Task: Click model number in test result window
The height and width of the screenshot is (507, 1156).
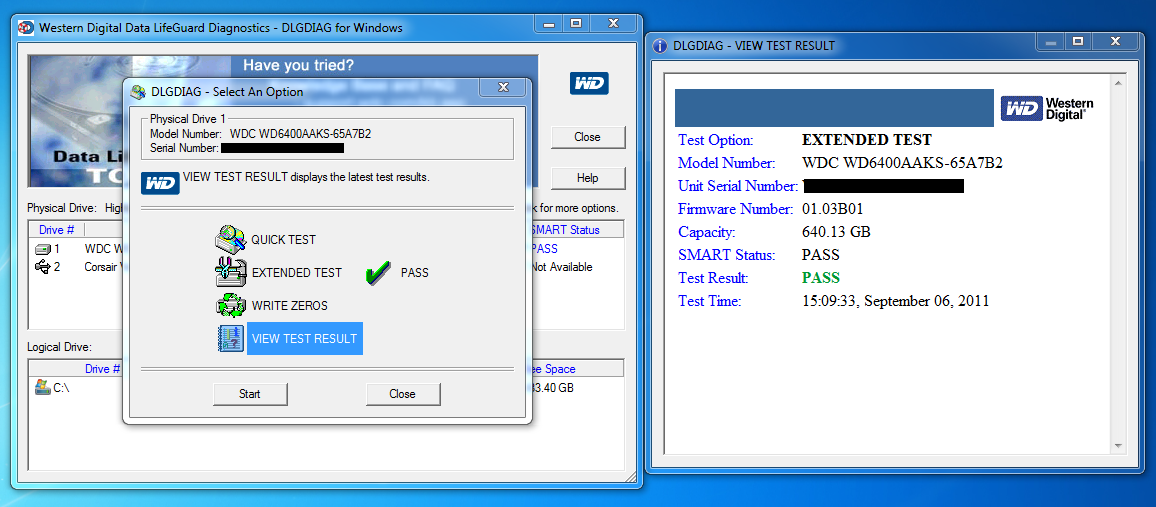Action: (902, 163)
